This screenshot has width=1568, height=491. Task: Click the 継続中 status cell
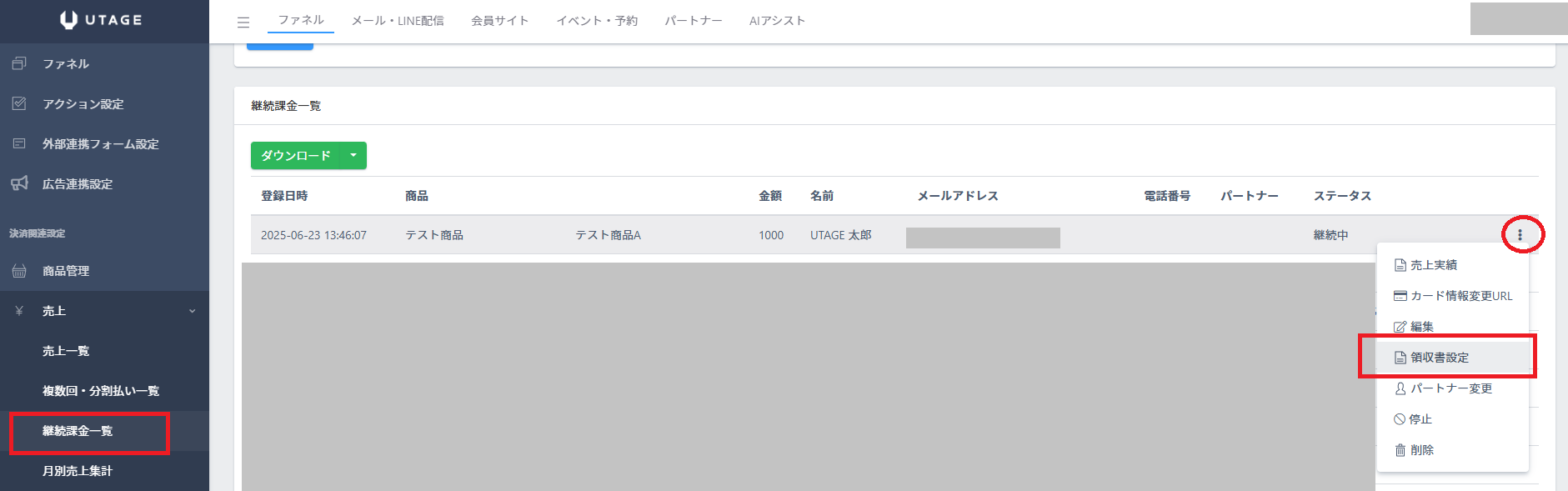1331,235
